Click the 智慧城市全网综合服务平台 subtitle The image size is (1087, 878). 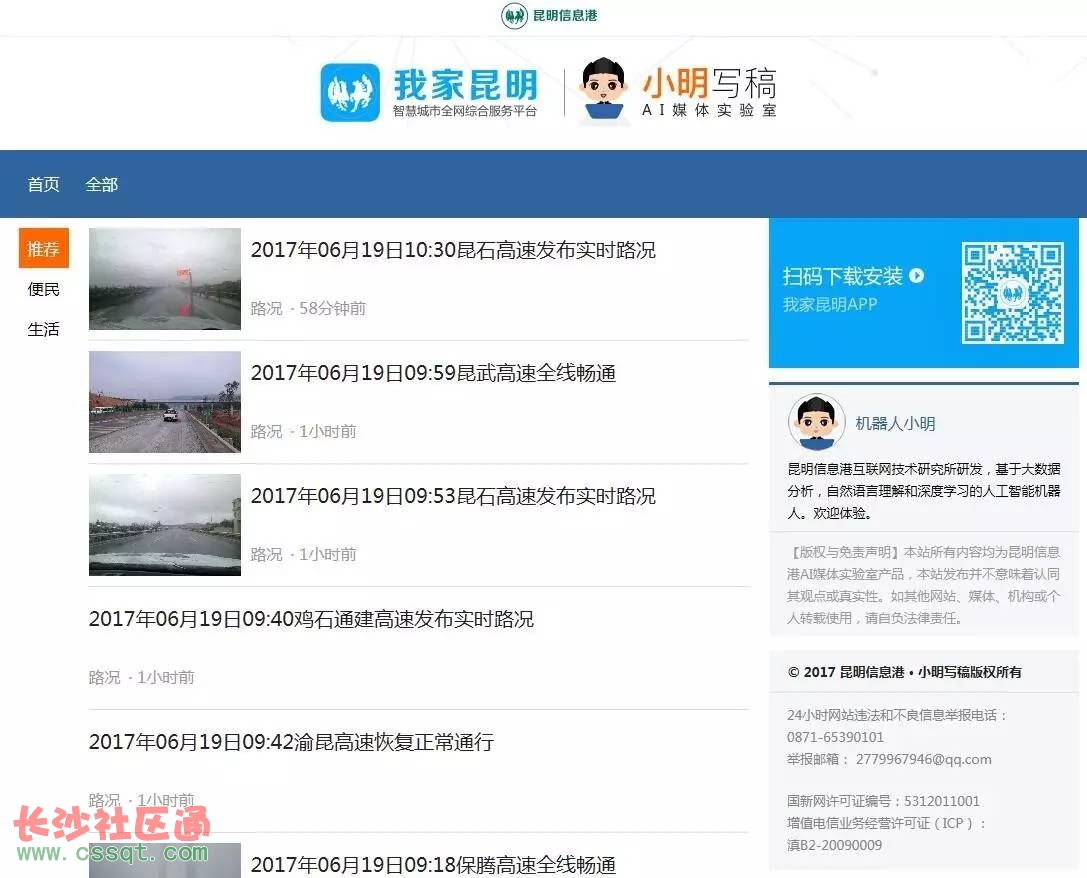pos(465,111)
